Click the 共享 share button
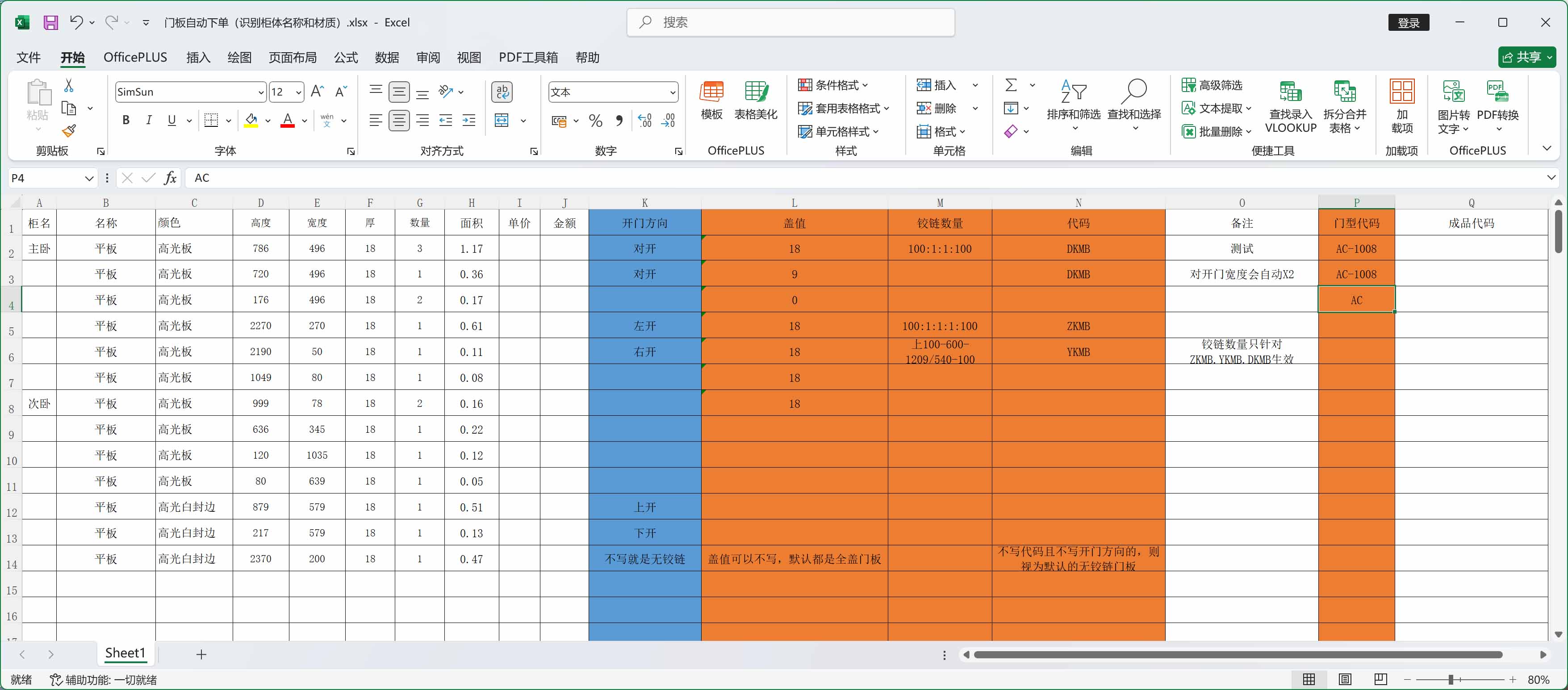The image size is (1568, 690). click(x=1522, y=57)
